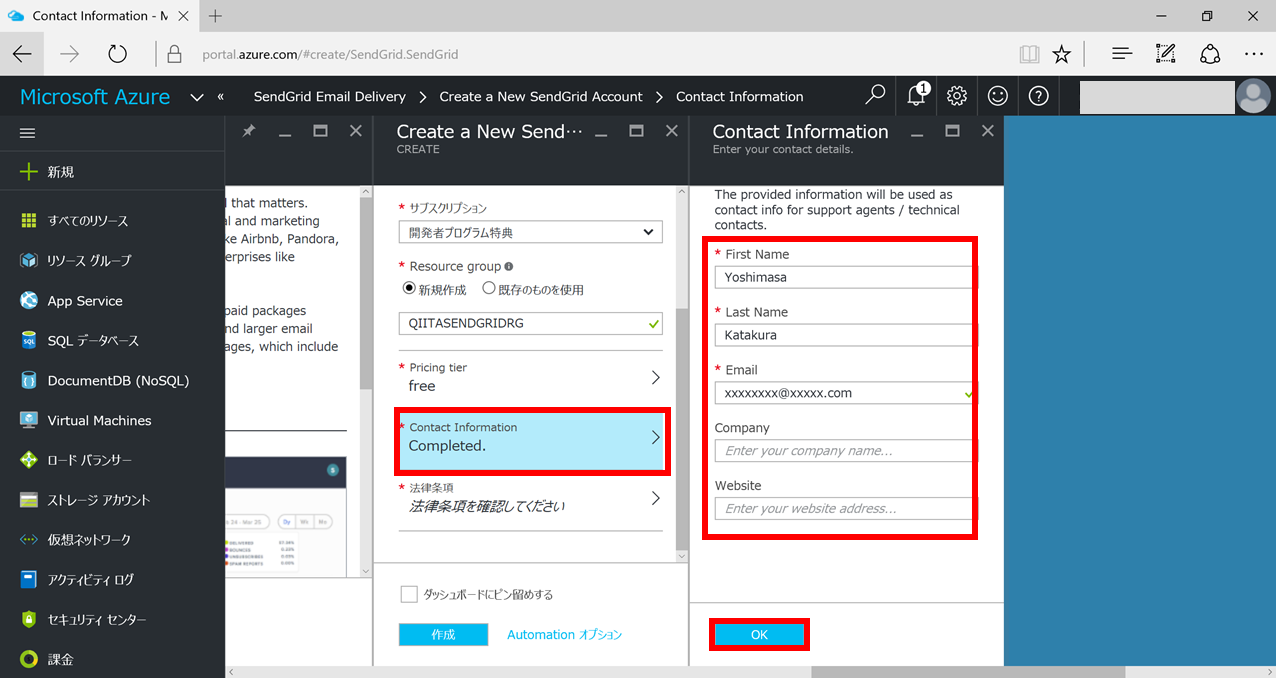Expand the 法律条項 row
Image resolution: width=1276 pixels, height=678 pixels.
(x=530, y=498)
